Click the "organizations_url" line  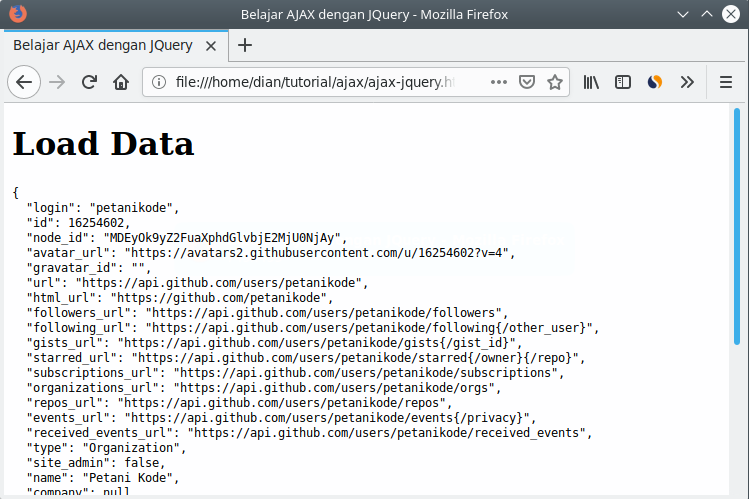264,388
